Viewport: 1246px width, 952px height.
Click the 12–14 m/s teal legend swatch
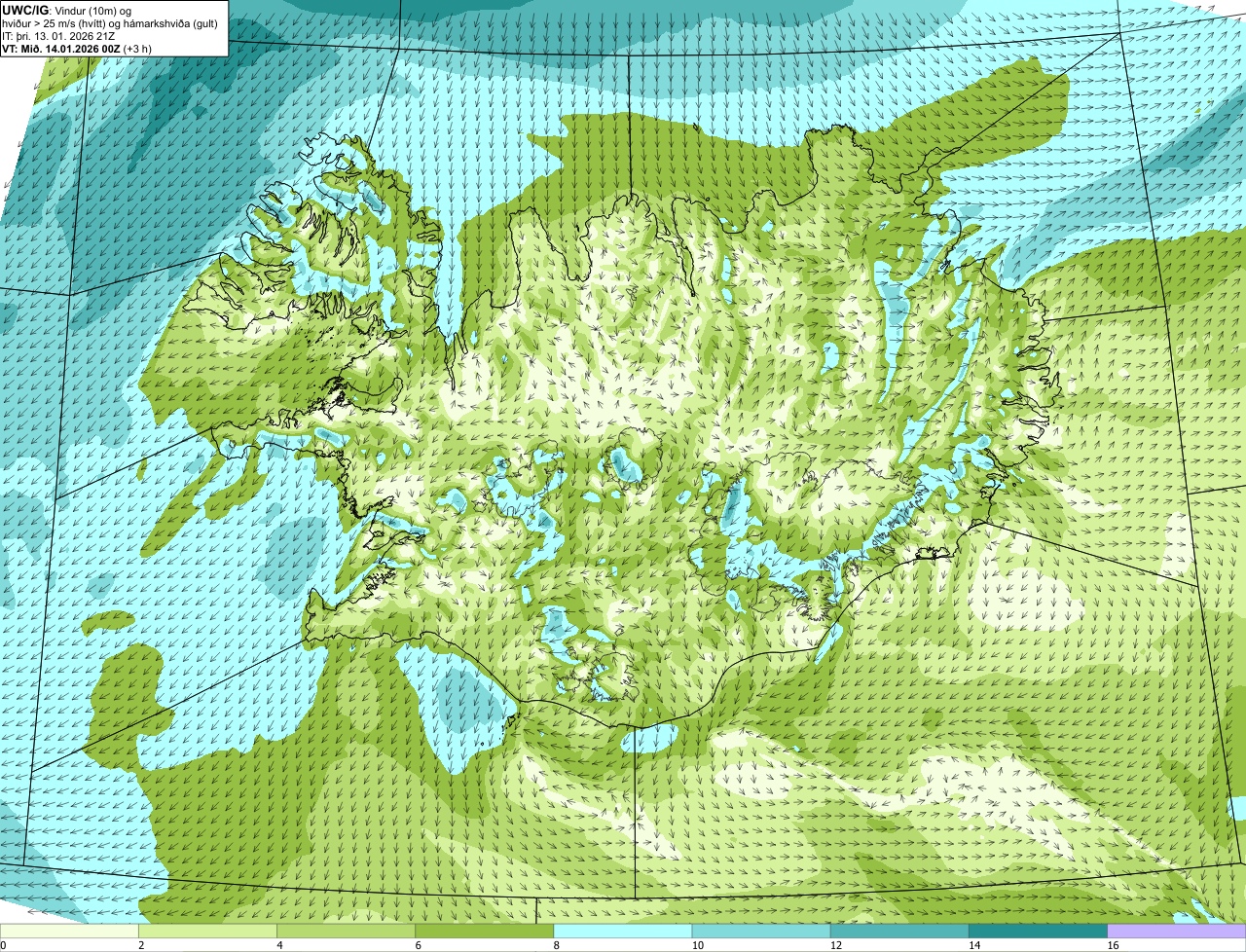point(899,932)
